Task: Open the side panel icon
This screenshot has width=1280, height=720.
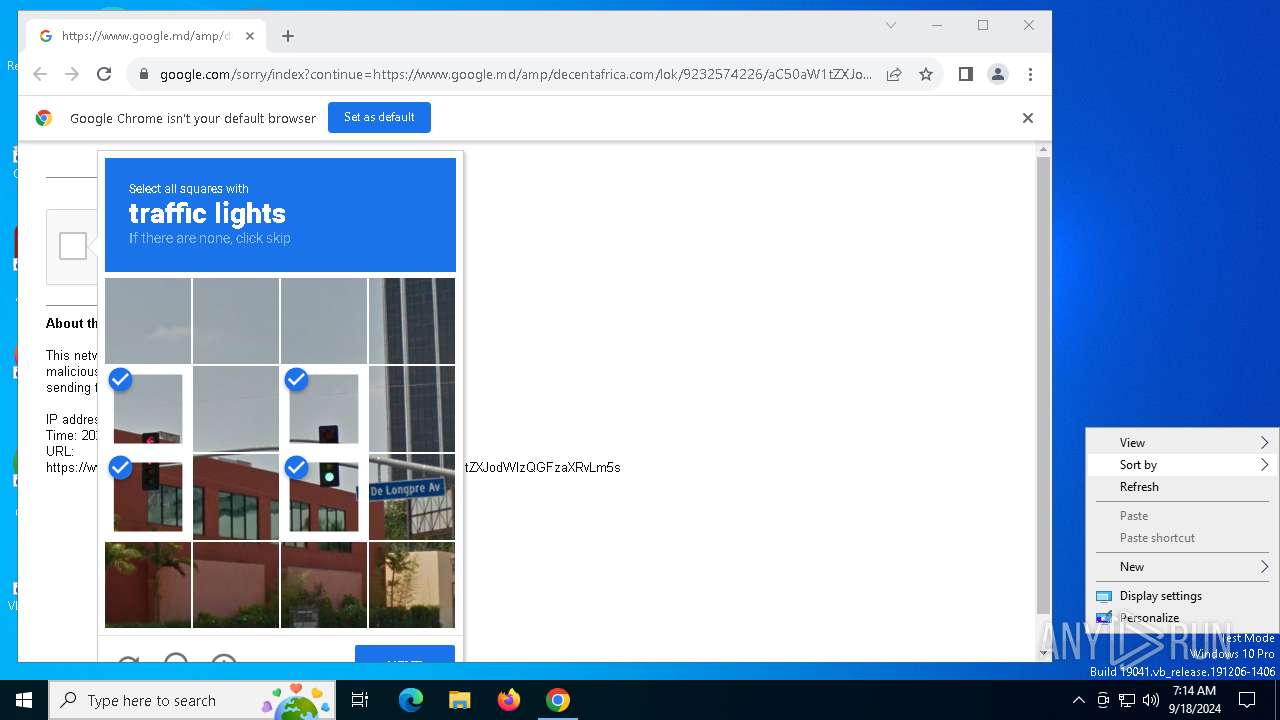Action: tap(965, 74)
